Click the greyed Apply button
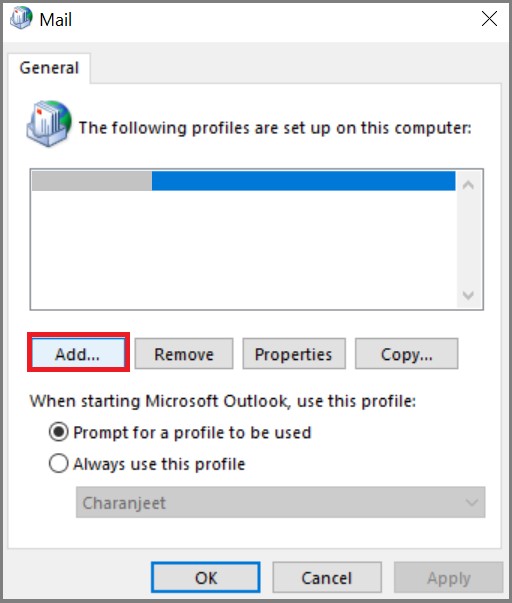The image size is (512, 603). [x=449, y=577]
